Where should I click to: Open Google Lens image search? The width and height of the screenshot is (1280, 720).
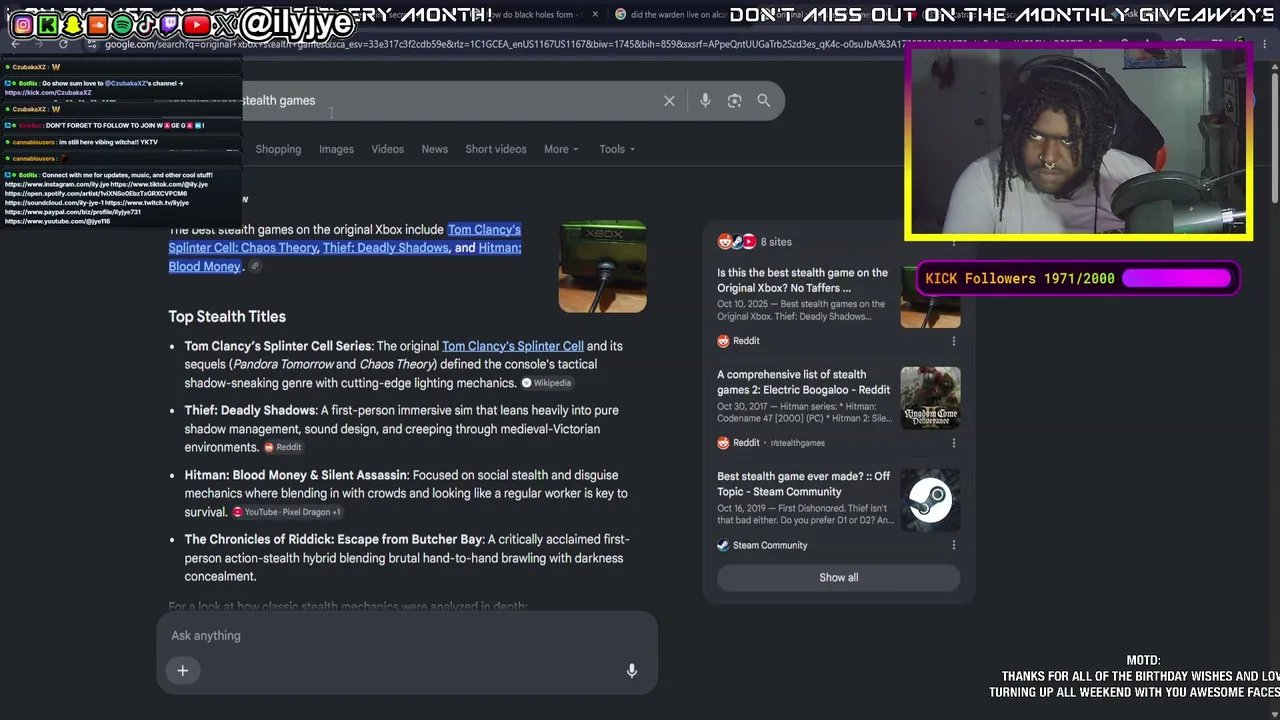(735, 101)
